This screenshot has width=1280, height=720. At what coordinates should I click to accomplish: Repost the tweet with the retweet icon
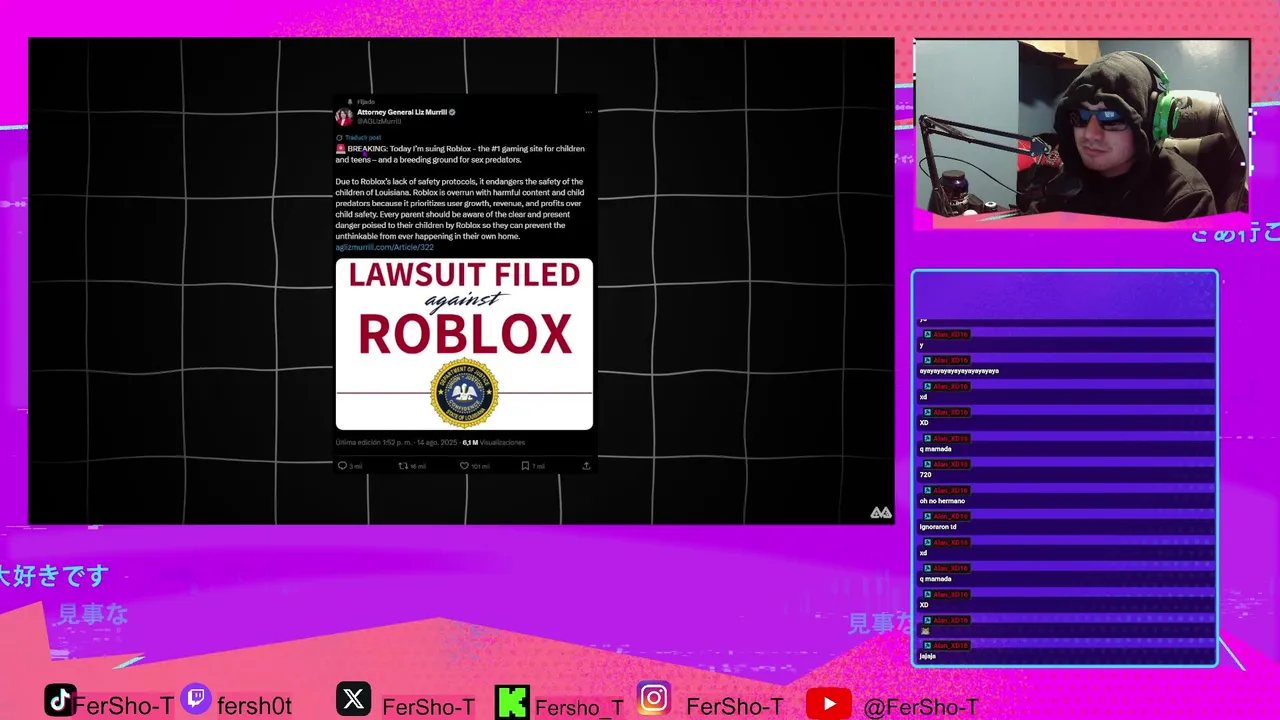403,466
